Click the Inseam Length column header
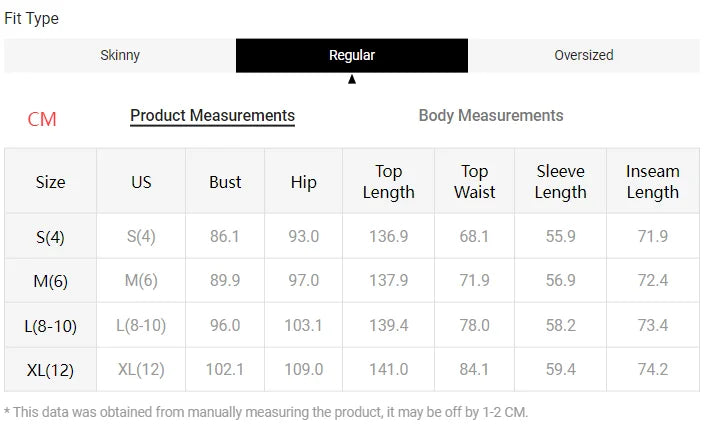 coord(652,182)
